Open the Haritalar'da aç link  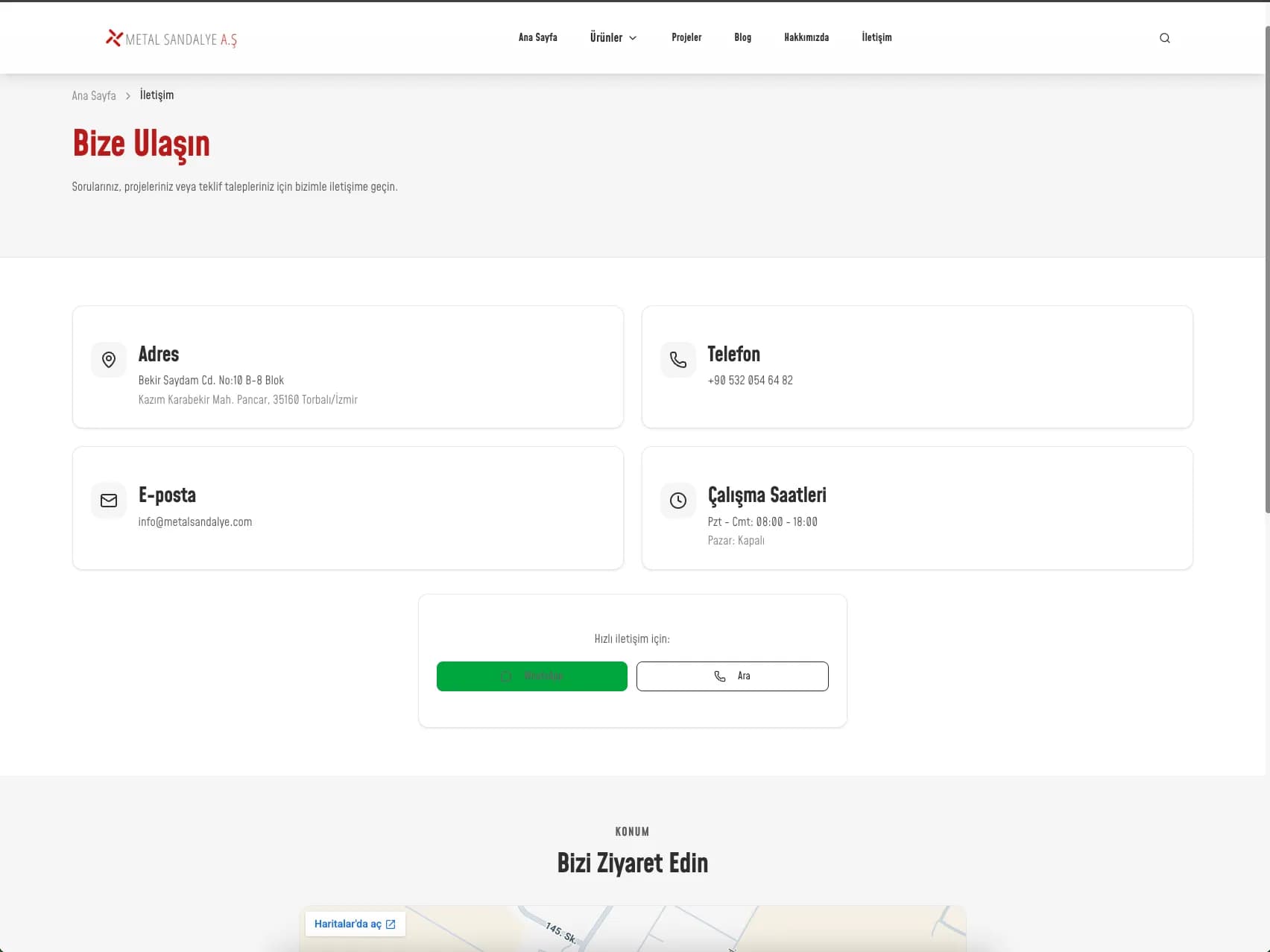click(355, 924)
